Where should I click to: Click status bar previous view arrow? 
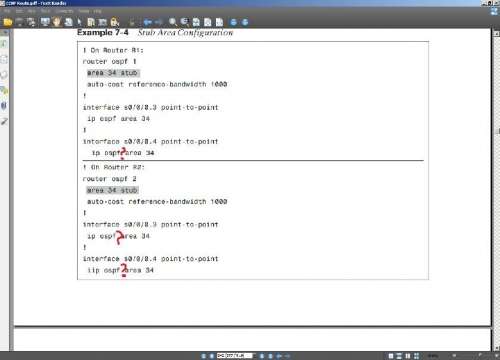tap(279, 356)
